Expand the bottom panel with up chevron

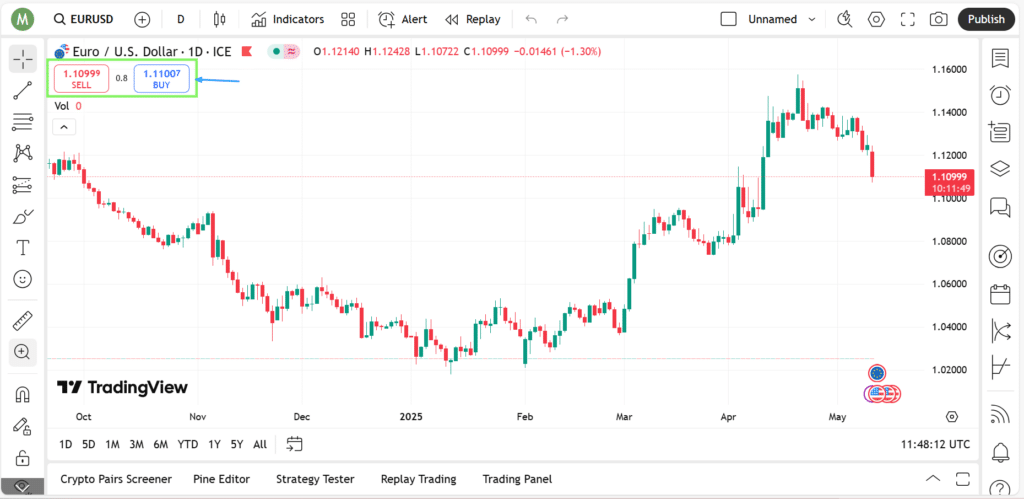pyautogui.click(x=934, y=479)
